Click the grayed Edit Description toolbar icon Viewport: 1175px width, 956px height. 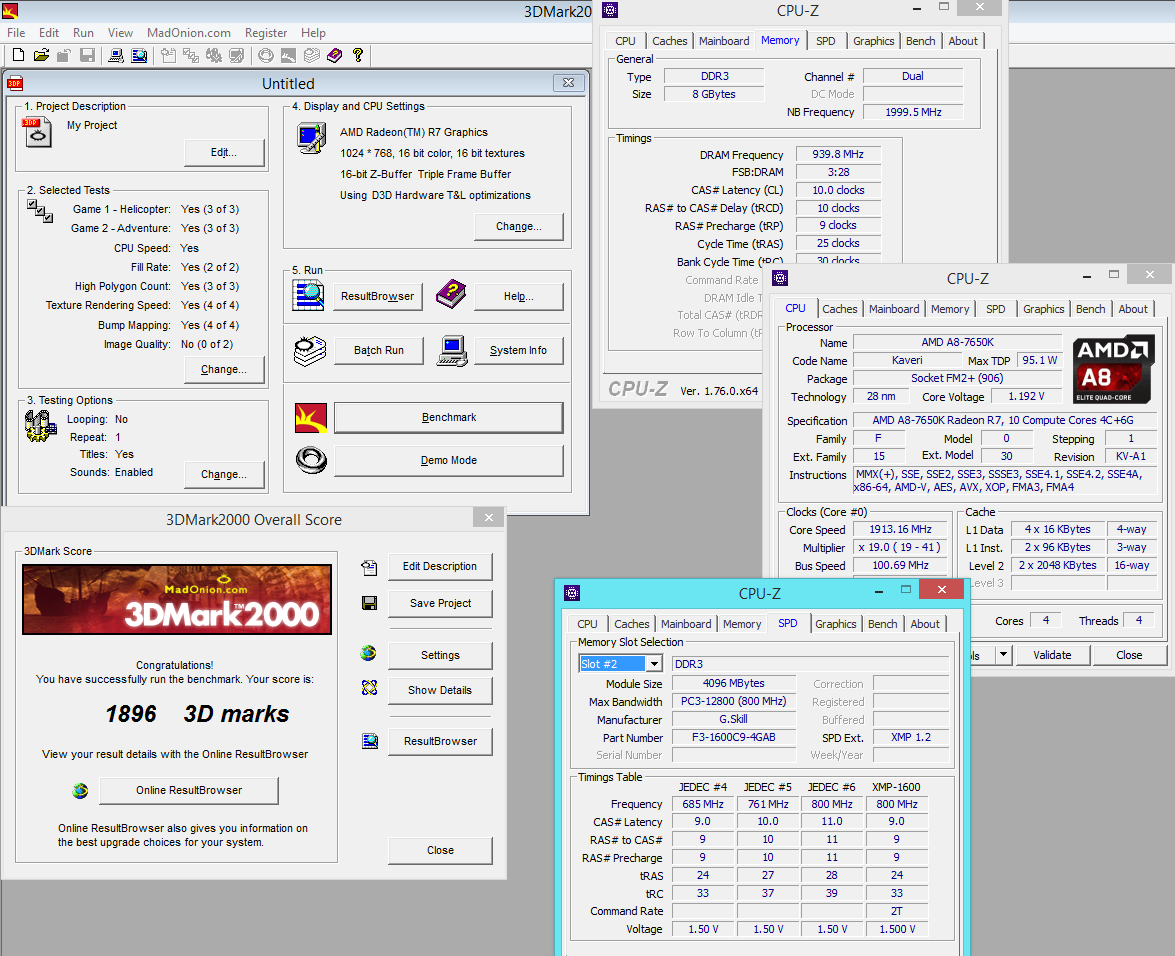pyautogui.click(x=168, y=55)
